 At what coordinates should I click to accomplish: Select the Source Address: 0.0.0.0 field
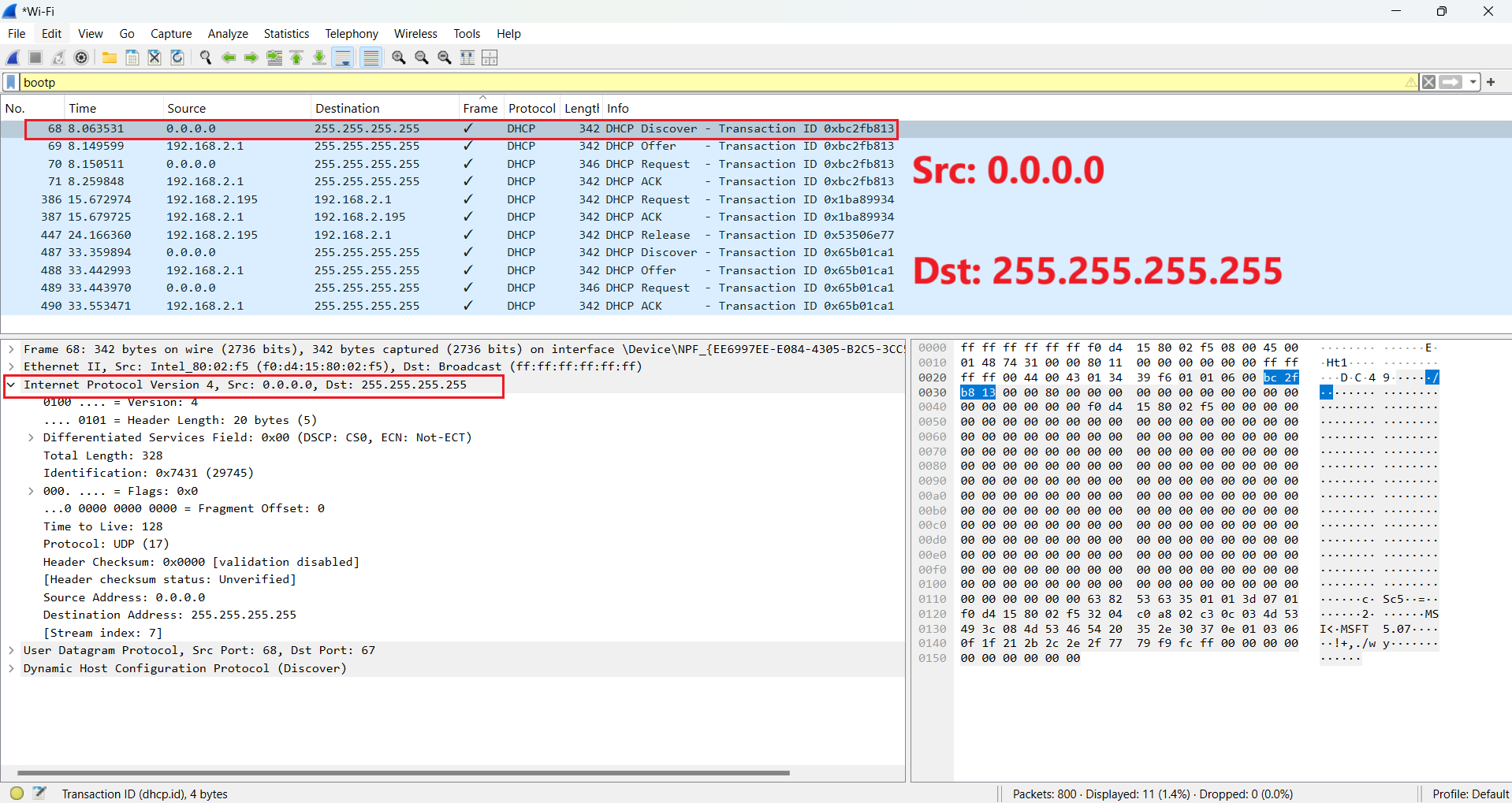click(124, 597)
